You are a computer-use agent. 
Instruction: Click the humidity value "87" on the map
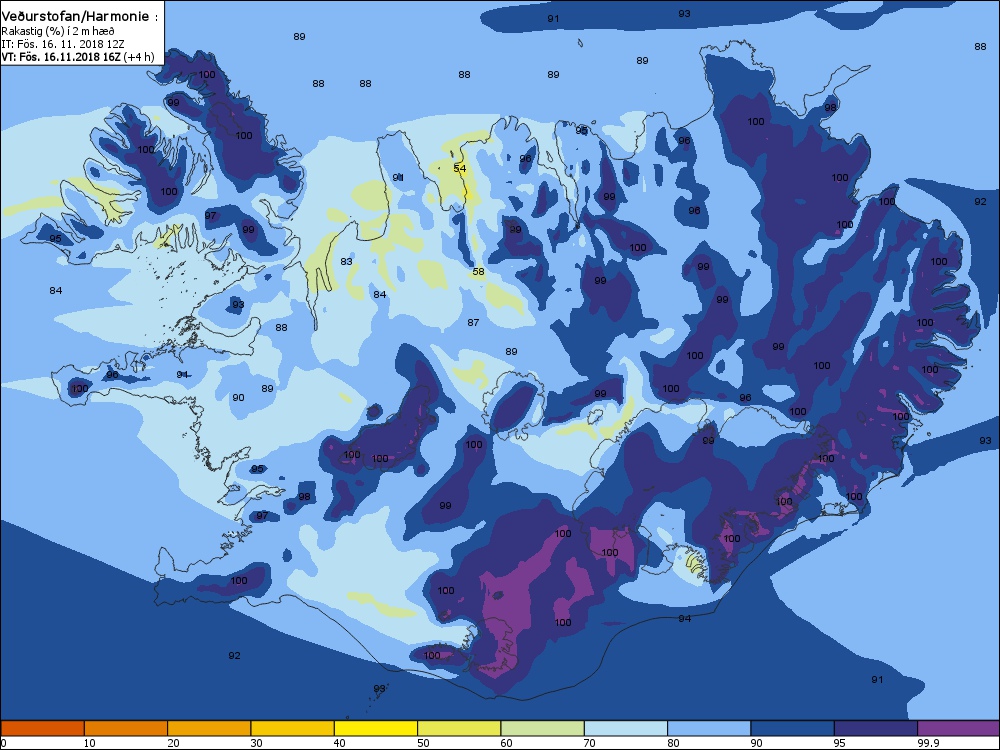coord(473,323)
